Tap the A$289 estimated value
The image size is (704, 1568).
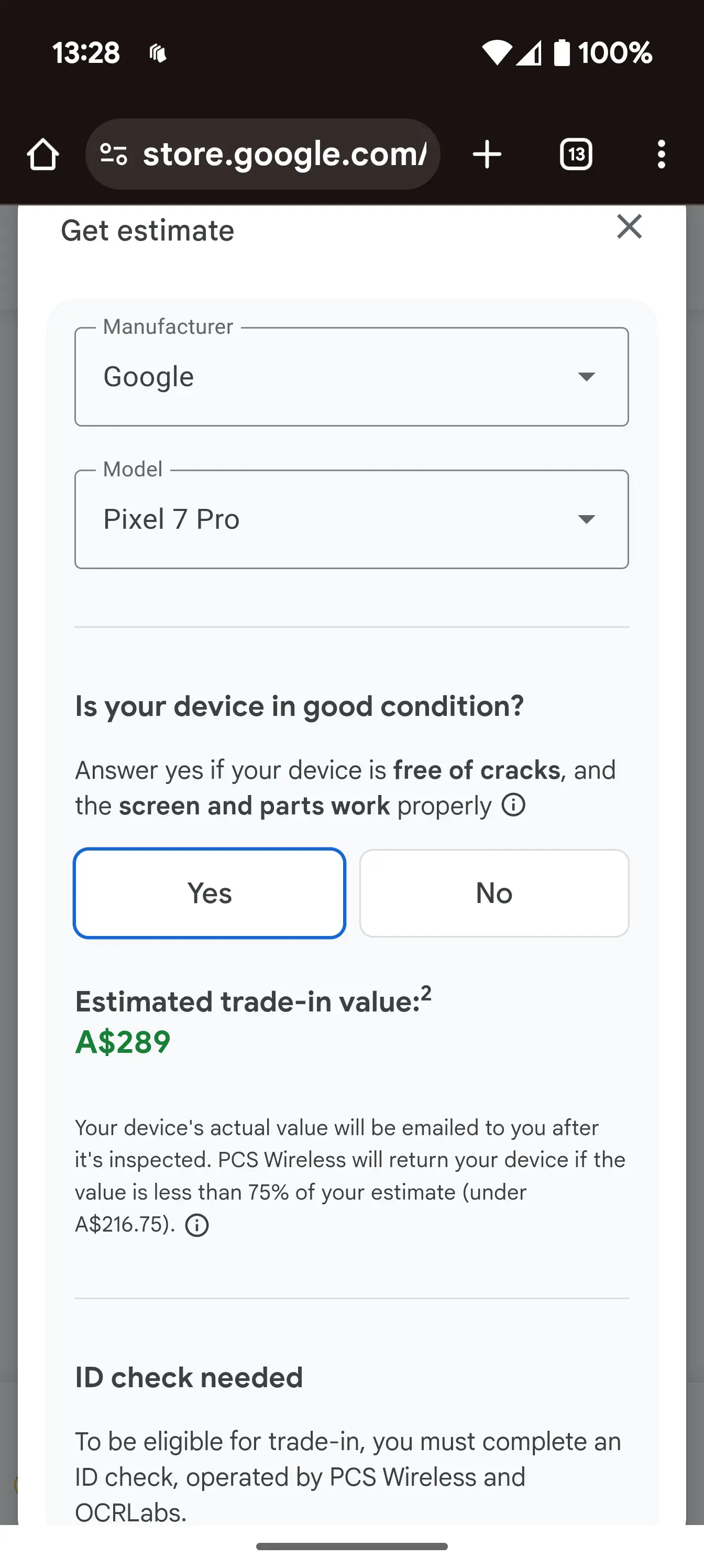pos(123,1041)
